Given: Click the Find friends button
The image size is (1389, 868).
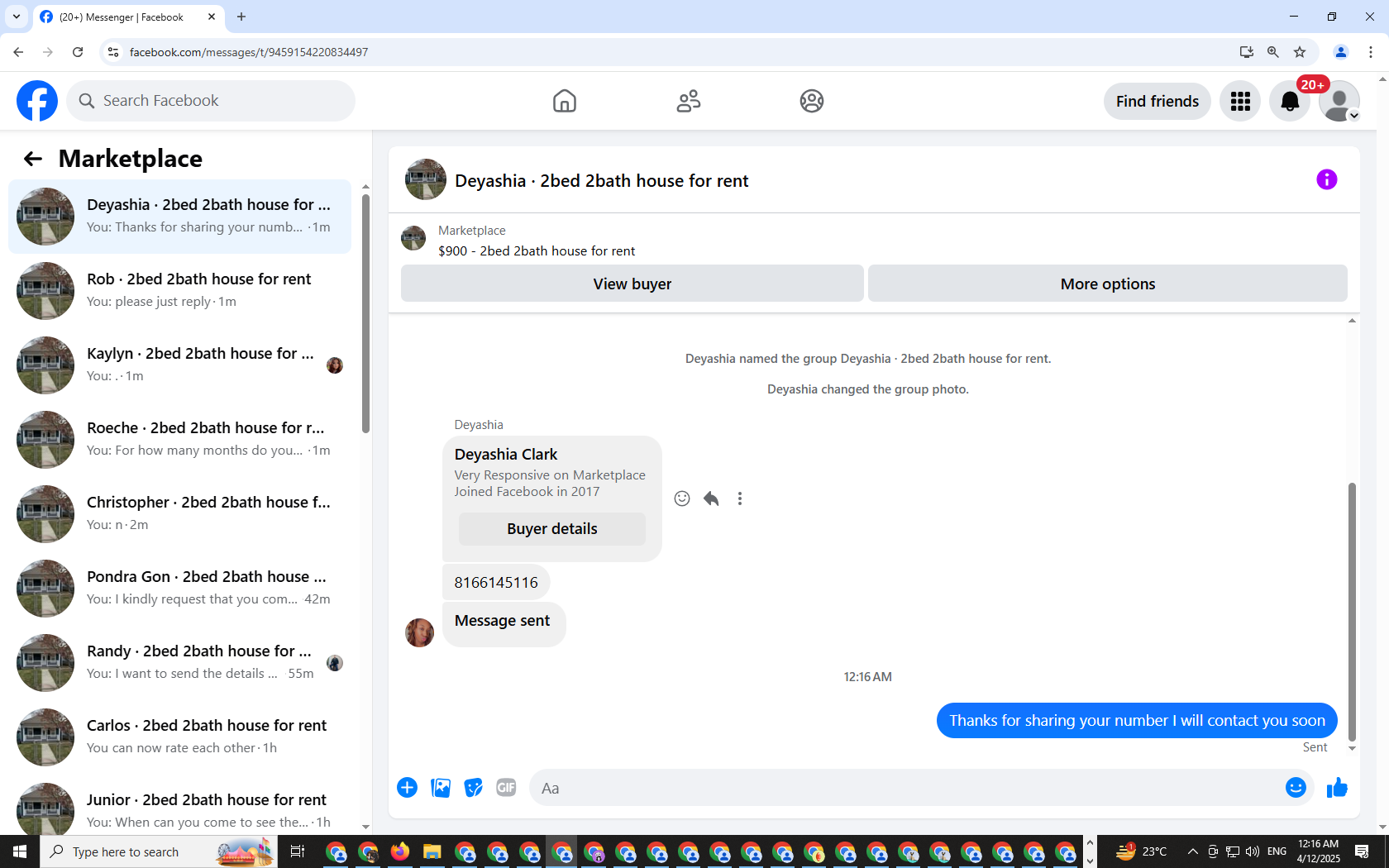Looking at the screenshot, I should pos(1157,101).
